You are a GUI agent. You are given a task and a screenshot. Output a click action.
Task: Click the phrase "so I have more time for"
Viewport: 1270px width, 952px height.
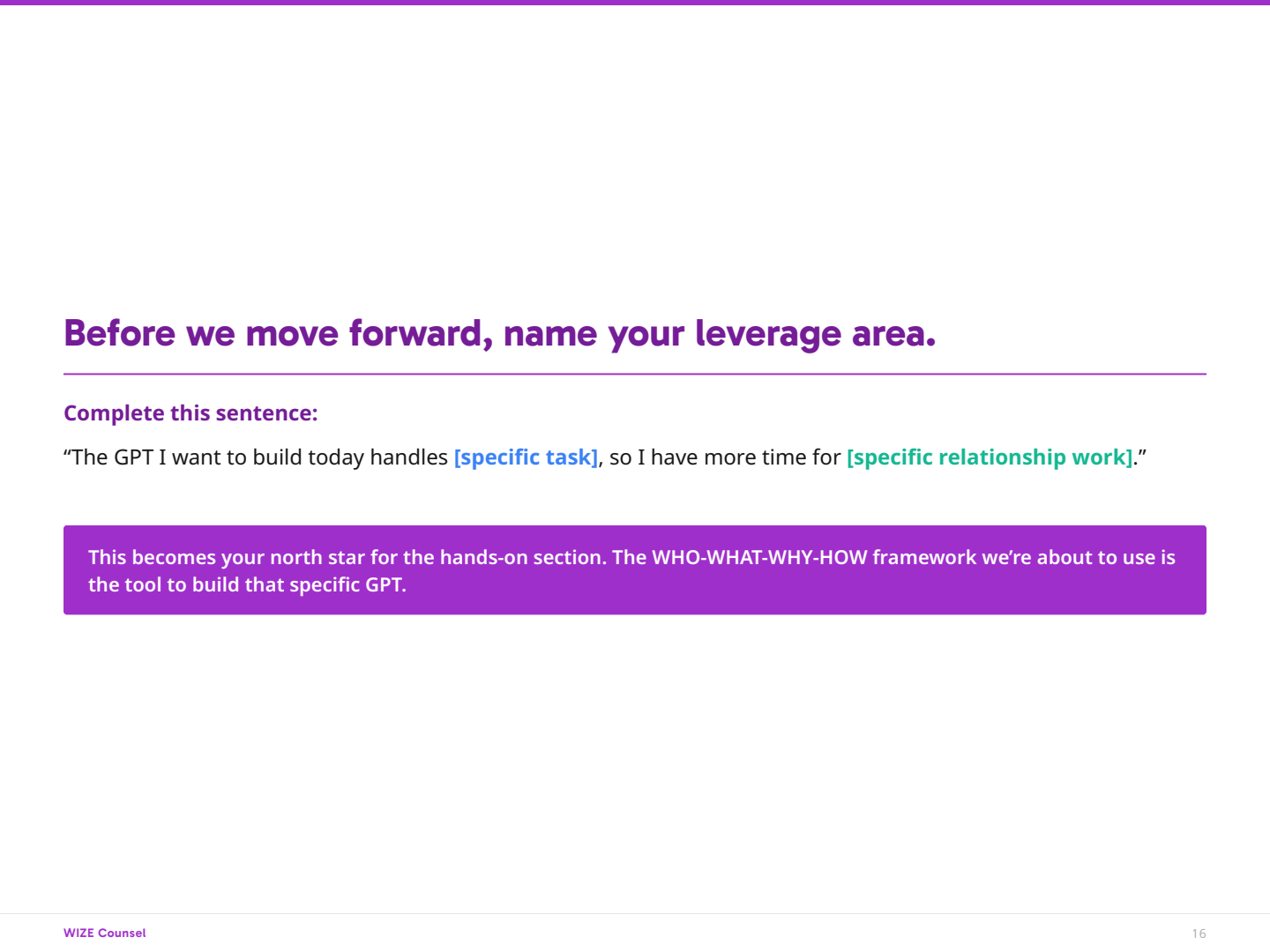pyautogui.click(x=725, y=457)
